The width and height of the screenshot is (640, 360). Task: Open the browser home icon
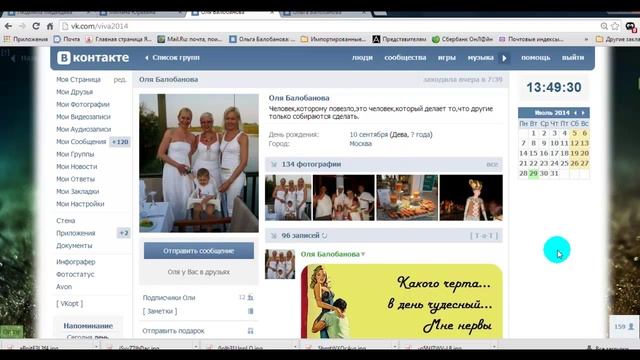(50, 26)
